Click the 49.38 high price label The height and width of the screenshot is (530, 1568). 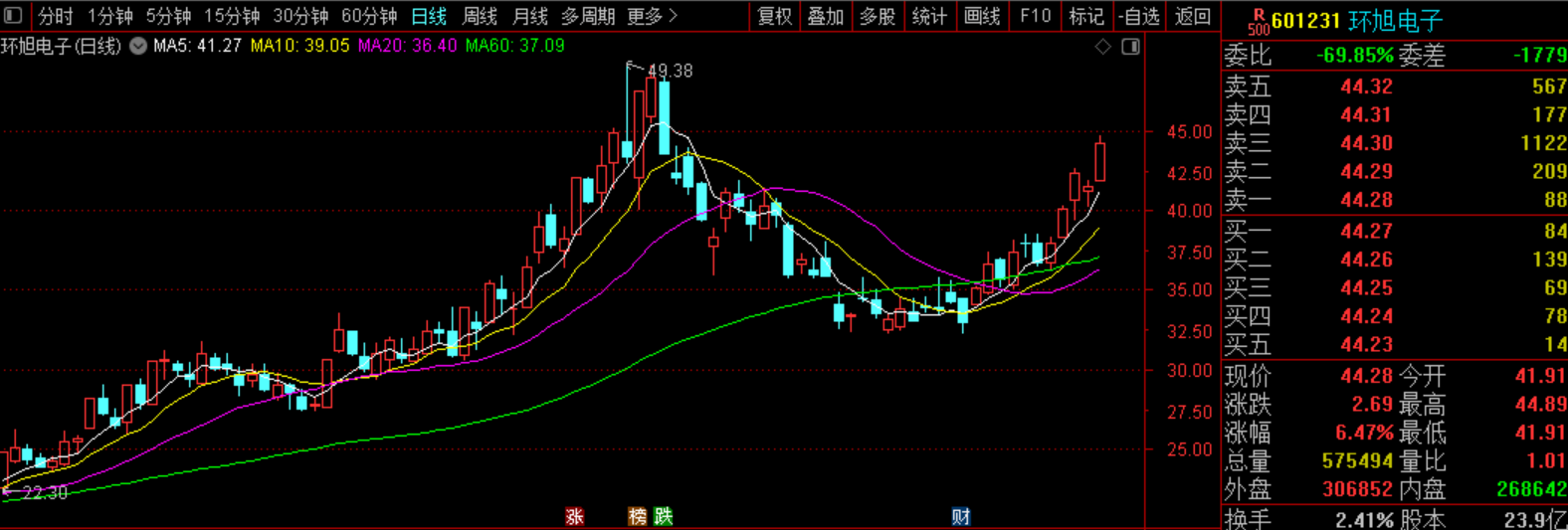[x=670, y=71]
